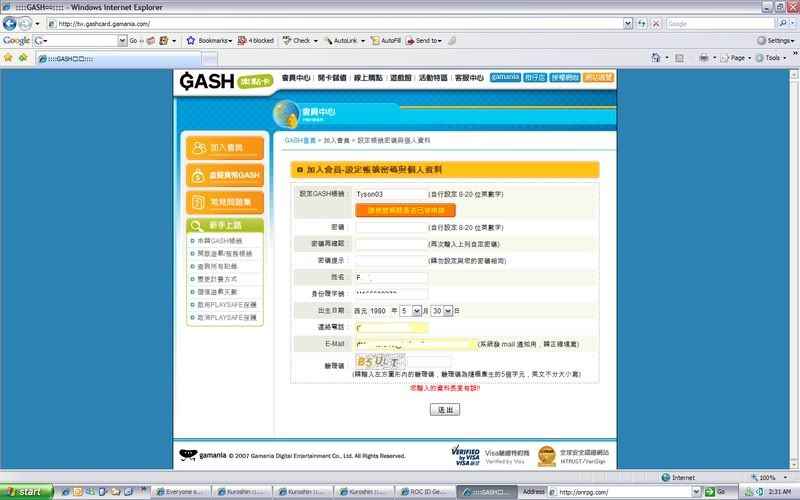Open the Google toolbar search box dropdown
The image size is (800, 500).
[x=122, y=40]
